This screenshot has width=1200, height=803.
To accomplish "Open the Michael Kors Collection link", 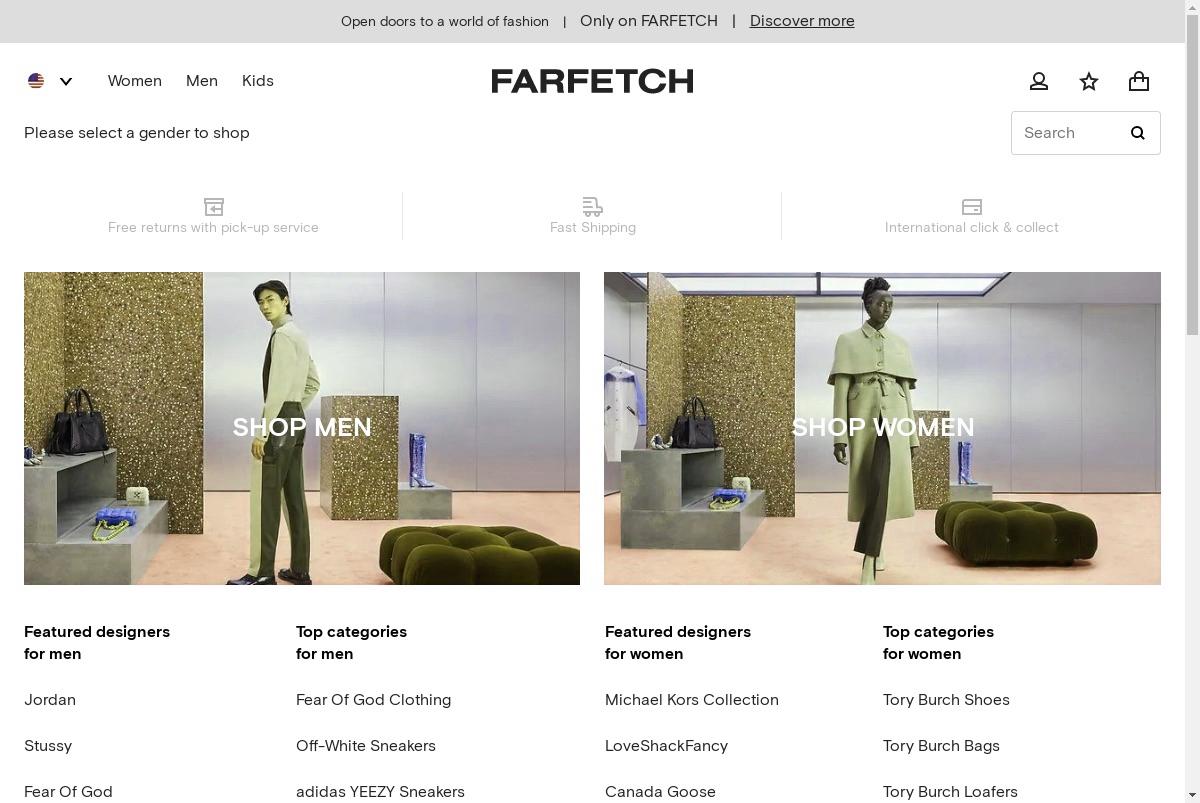I will coord(692,700).
